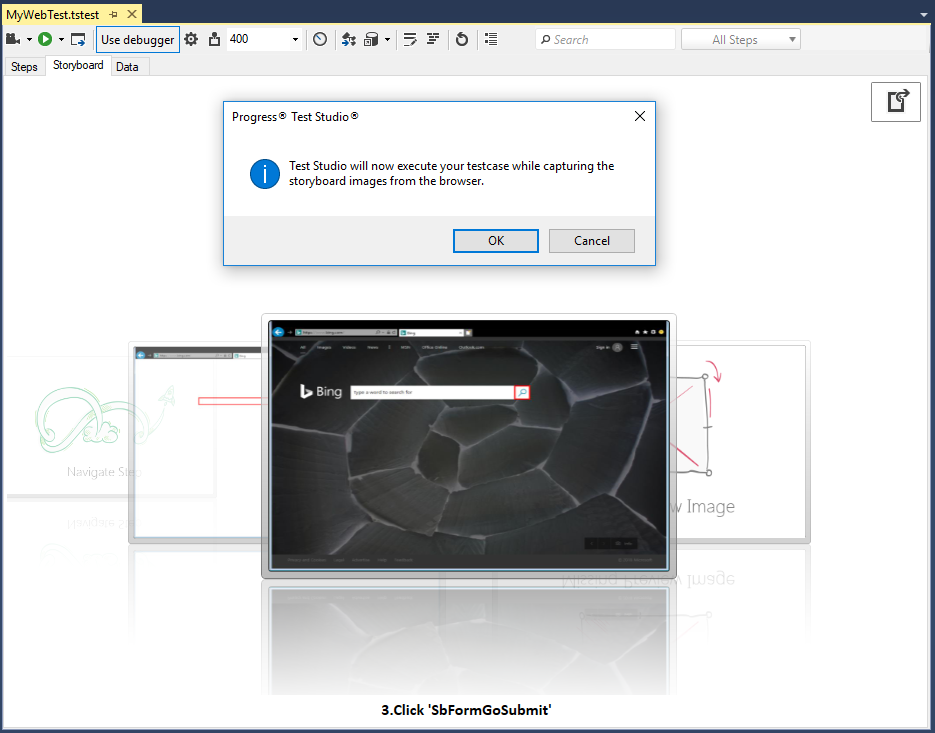This screenshot has width=935, height=733.
Task: Click the stacked lines icon after the pencil icon
Action: pos(433,39)
